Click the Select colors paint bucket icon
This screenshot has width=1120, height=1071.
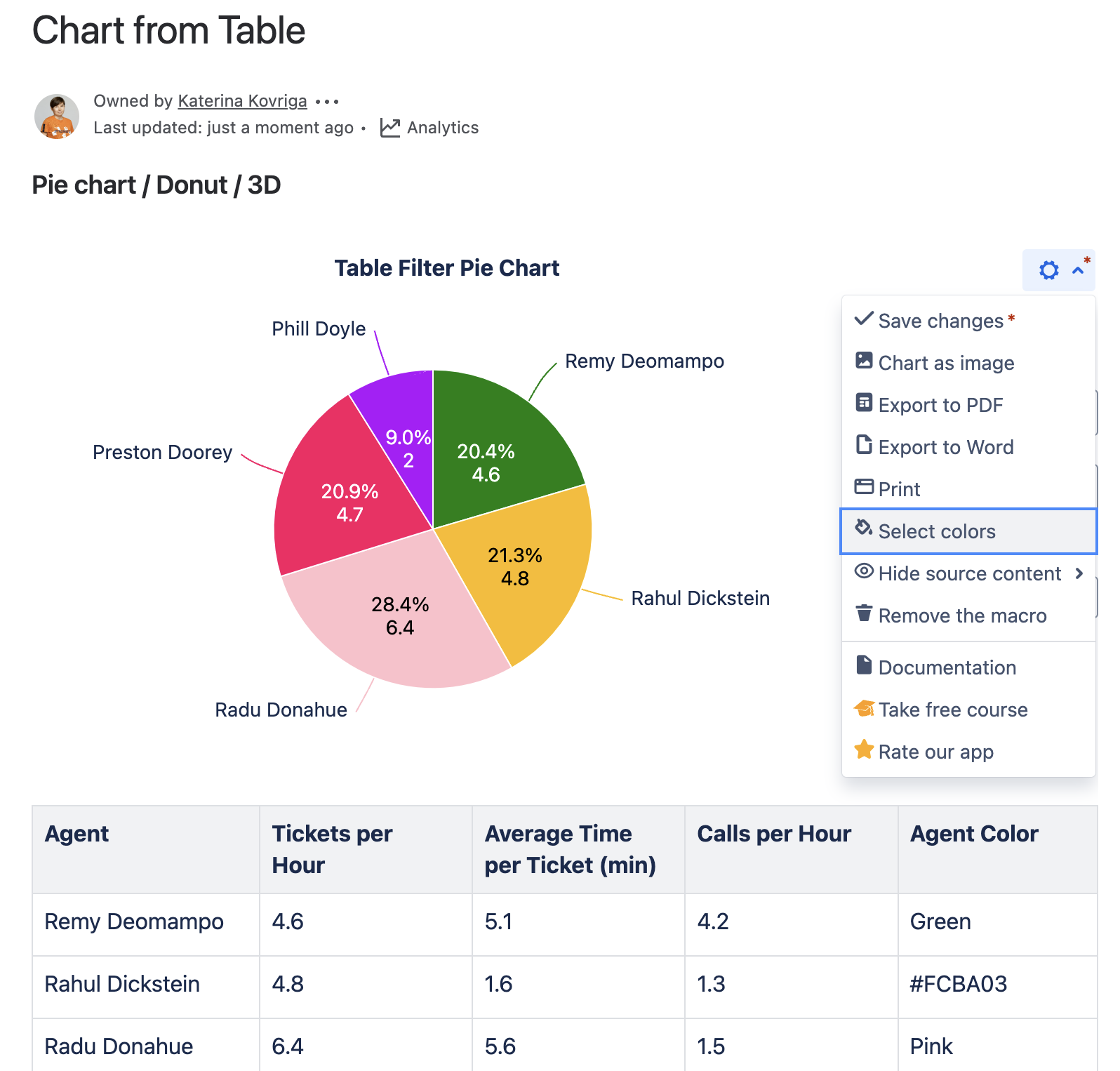[x=863, y=528]
